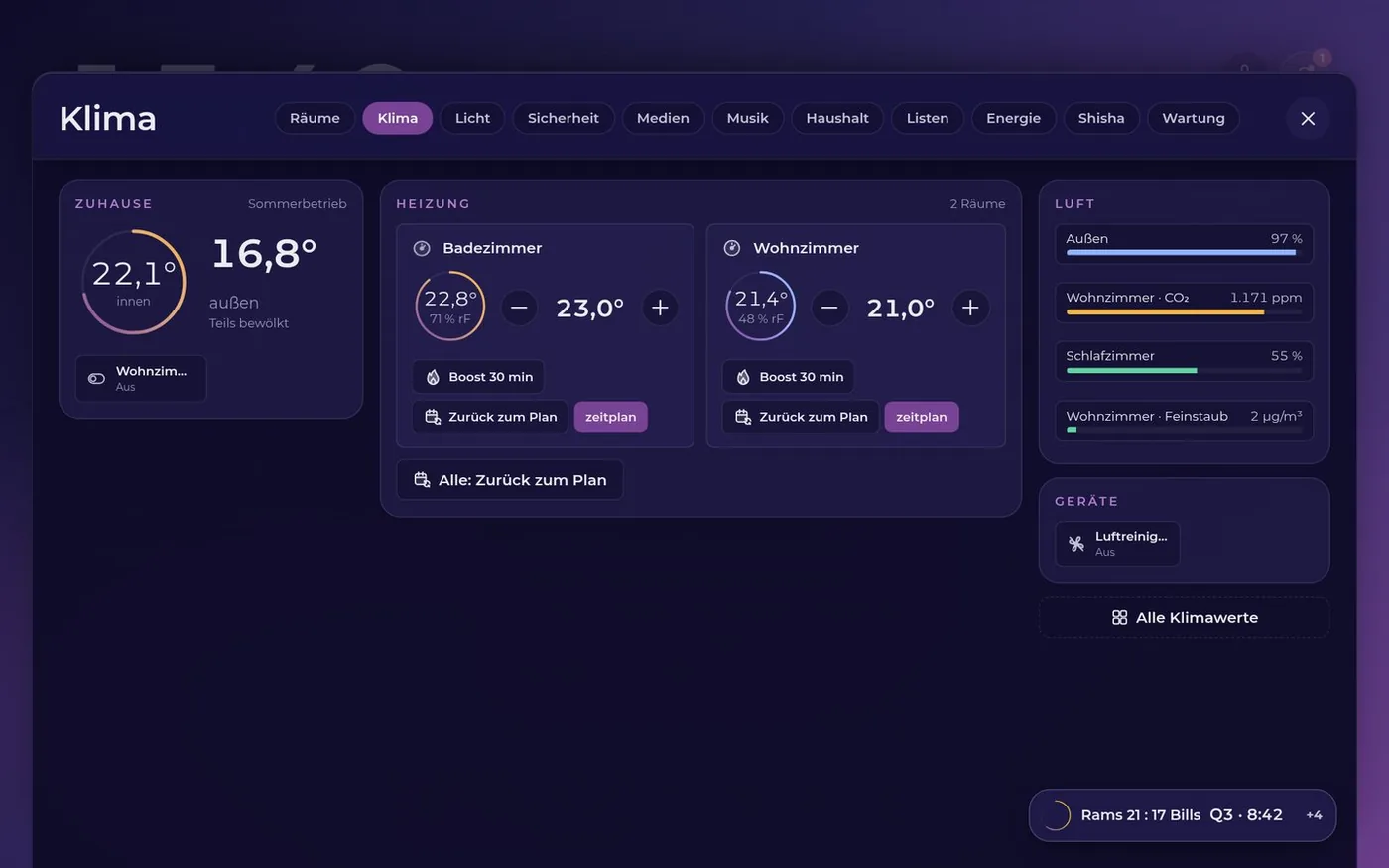
Task: Click the moon icon in the Rams–Bills score widget
Action: tap(1057, 815)
